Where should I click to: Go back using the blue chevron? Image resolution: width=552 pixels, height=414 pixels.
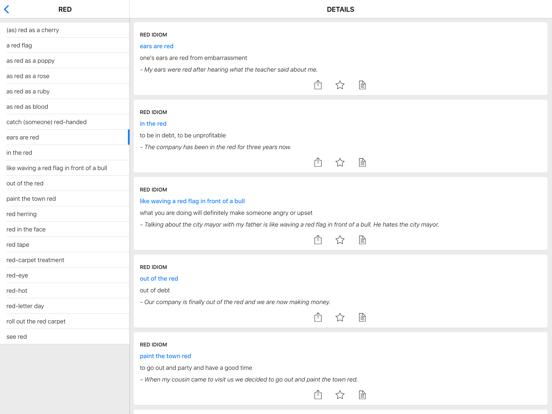6,9
